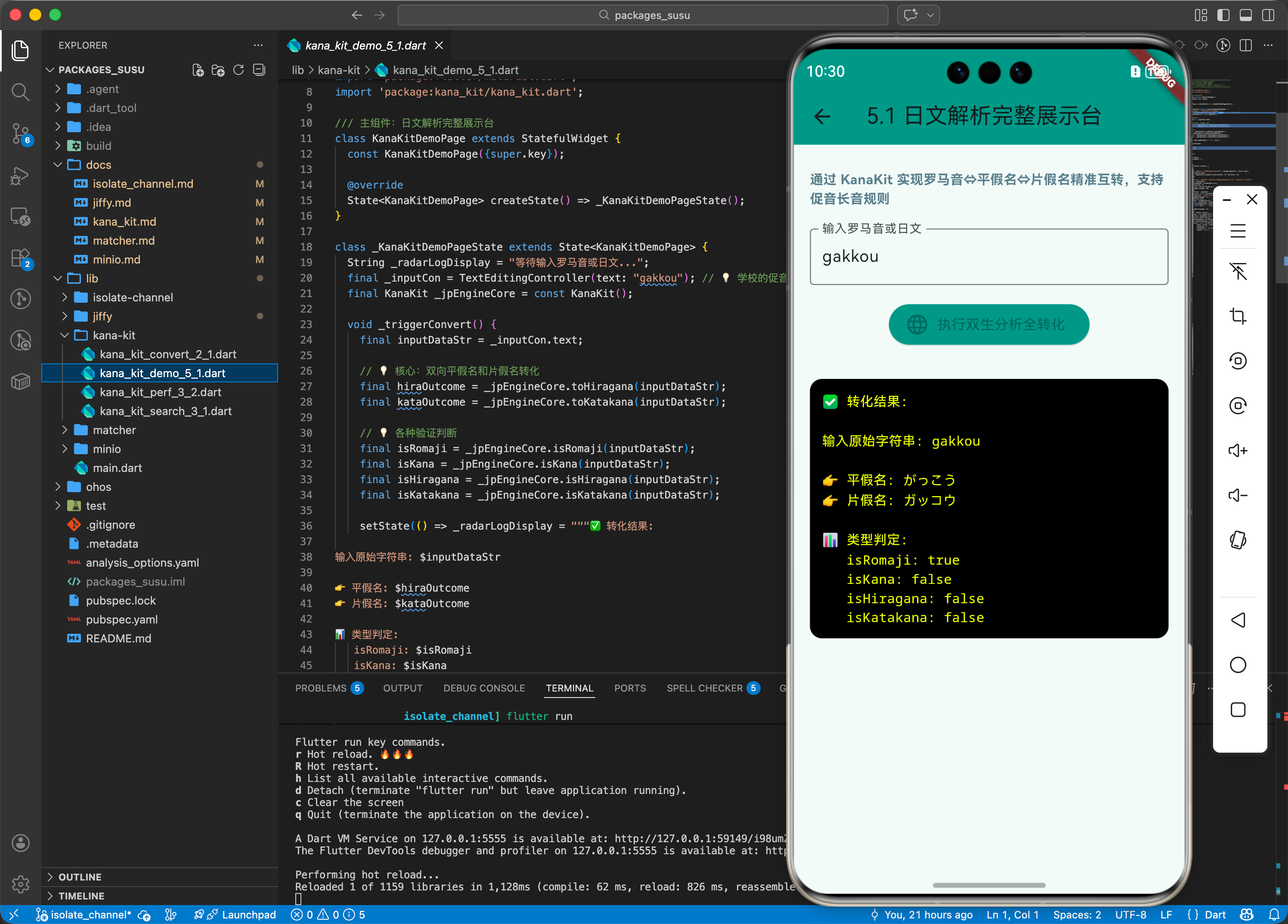
Task: Switch to the PROBLEMS tab
Action: point(320,688)
